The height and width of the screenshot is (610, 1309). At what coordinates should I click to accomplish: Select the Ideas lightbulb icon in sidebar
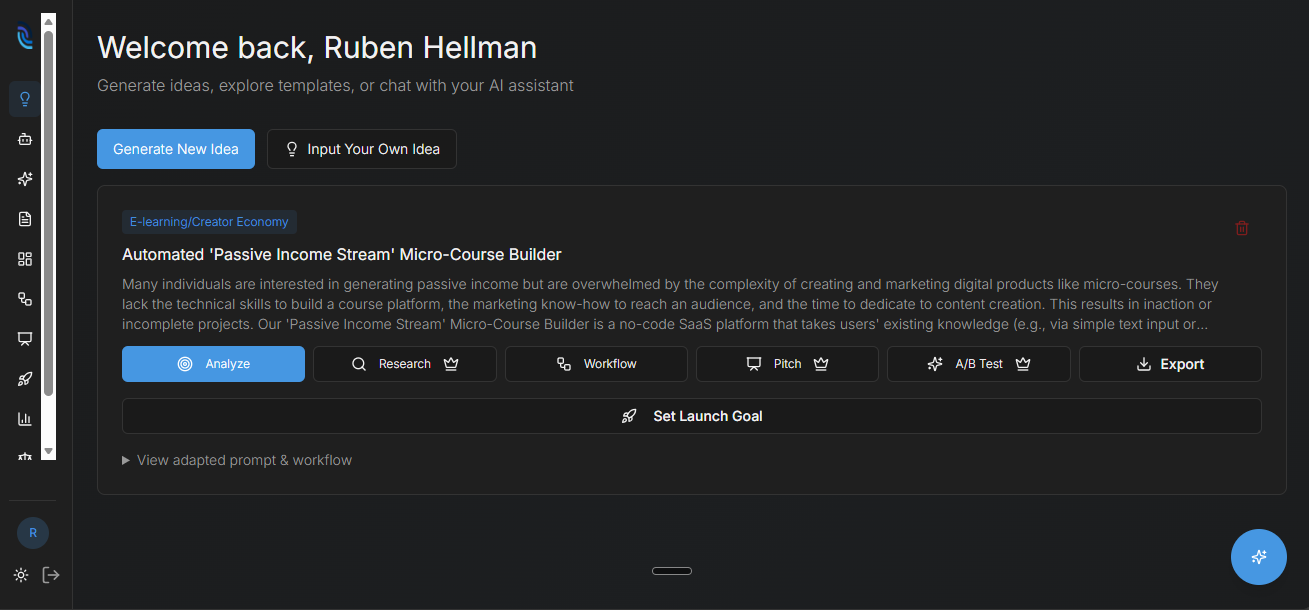(24, 98)
